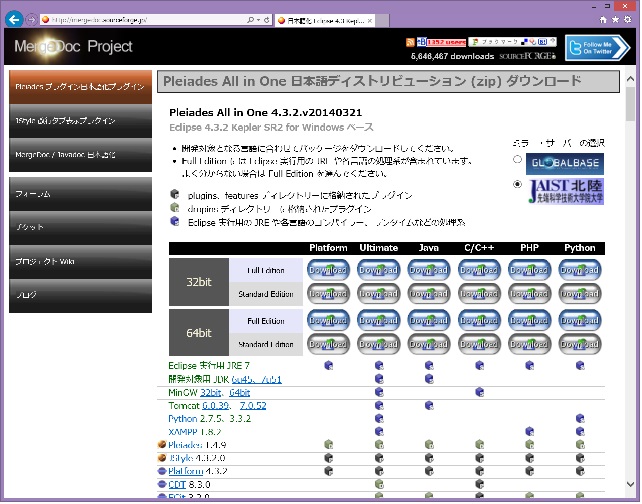This screenshot has height=504, width=642.
Task: Click the orange RSS feed icon
Action: [410, 42]
